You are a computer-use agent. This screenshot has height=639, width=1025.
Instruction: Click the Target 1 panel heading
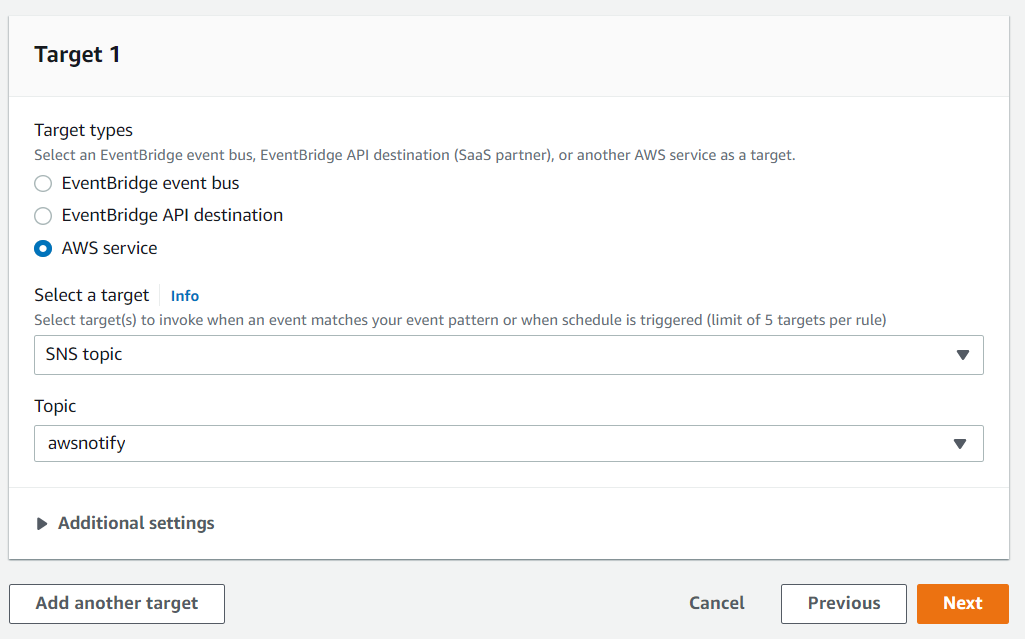78,55
